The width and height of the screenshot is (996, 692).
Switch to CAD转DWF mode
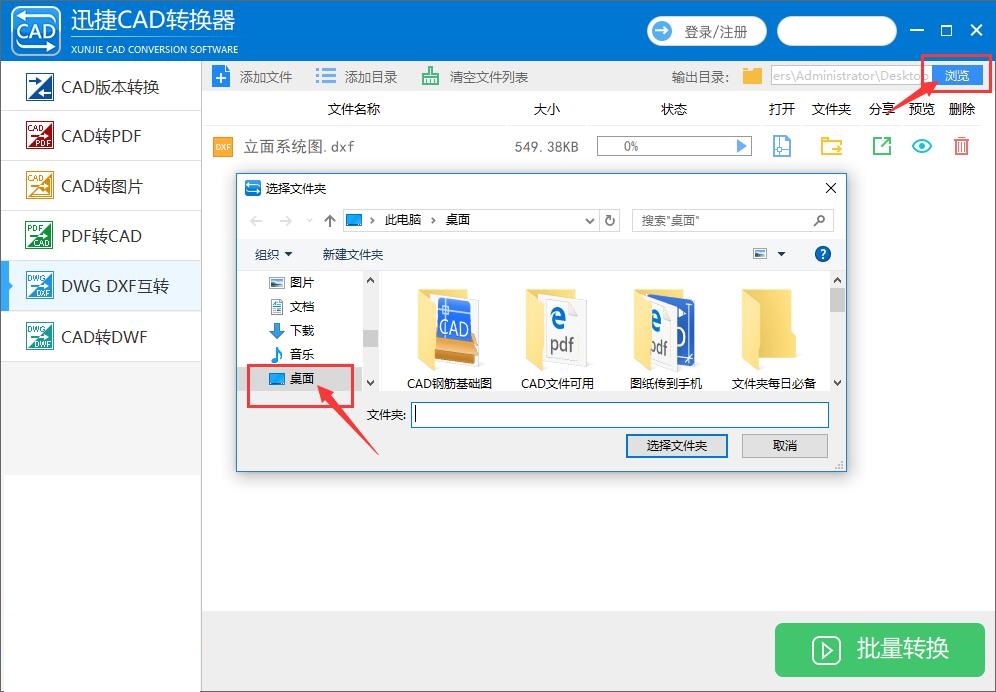101,336
